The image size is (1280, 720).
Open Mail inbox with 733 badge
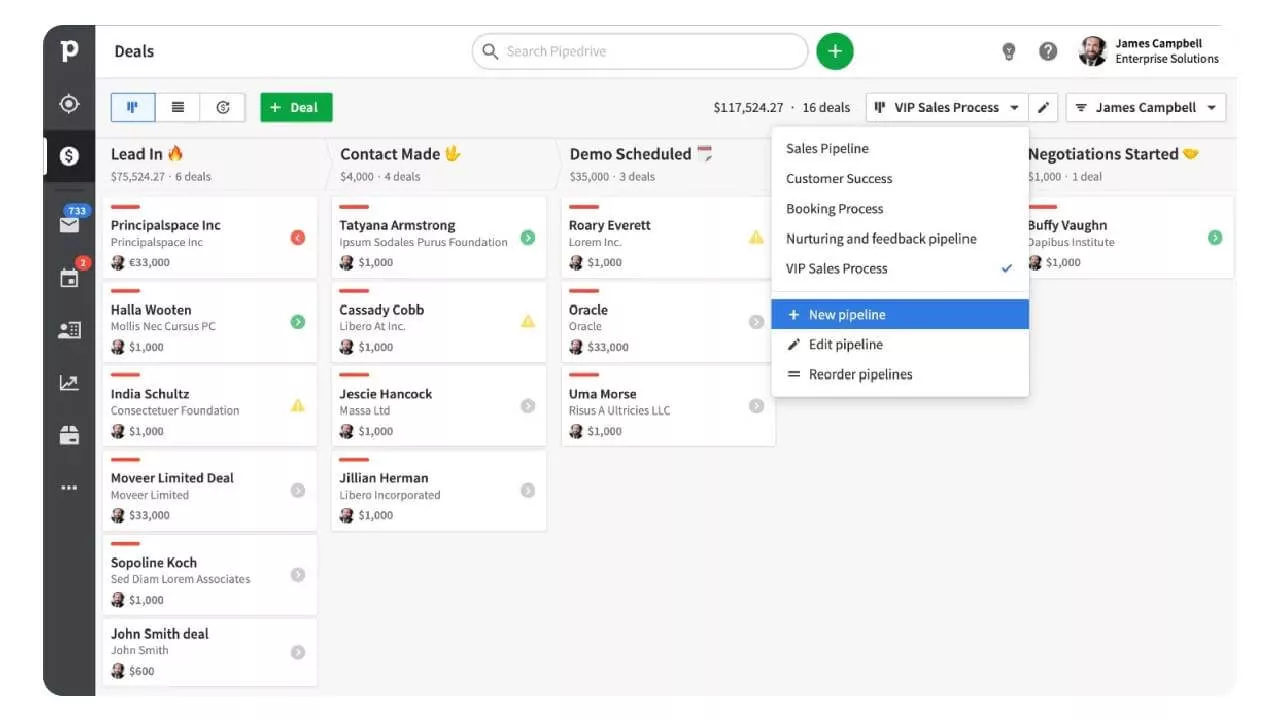click(x=69, y=222)
